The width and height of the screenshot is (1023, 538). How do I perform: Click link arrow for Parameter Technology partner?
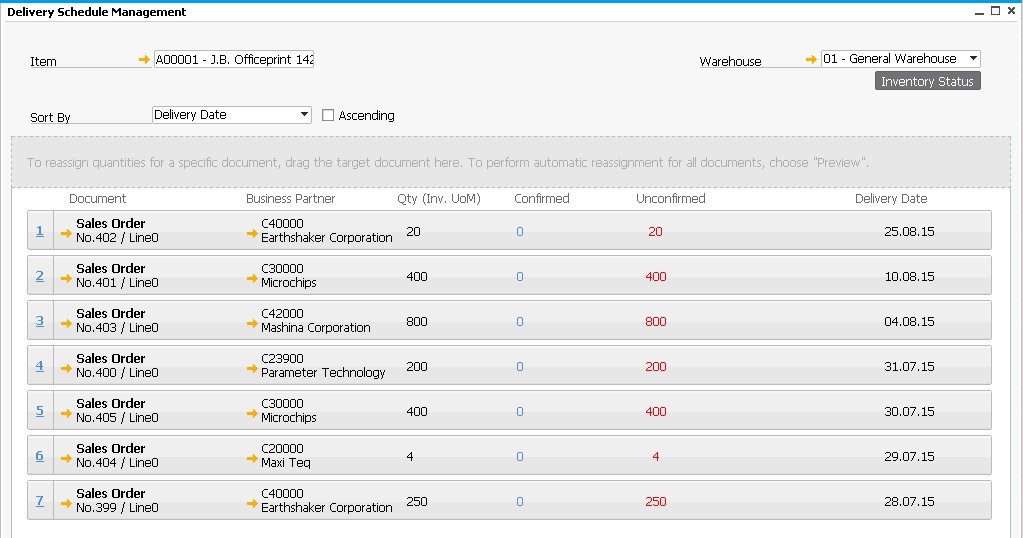[x=252, y=369]
